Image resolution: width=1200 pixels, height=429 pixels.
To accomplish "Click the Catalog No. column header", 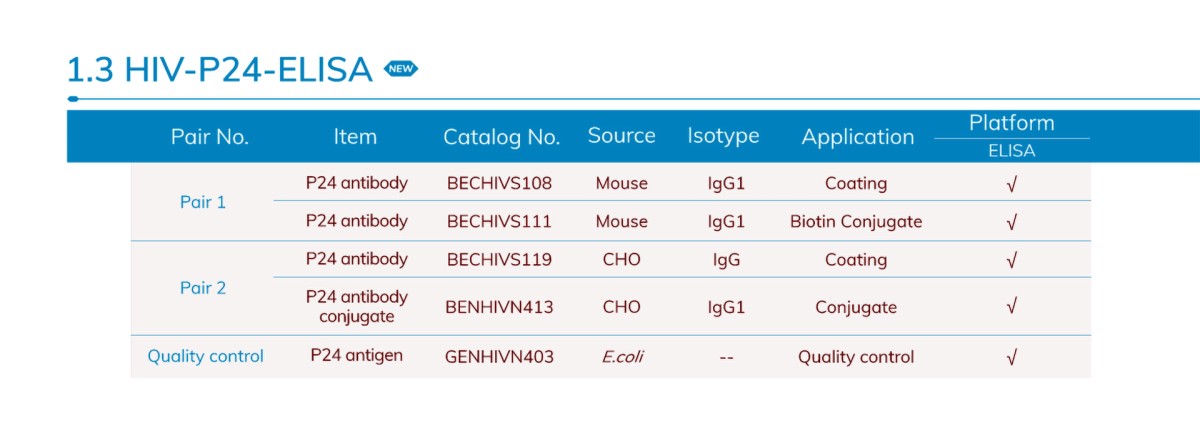I will tap(501, 137).
